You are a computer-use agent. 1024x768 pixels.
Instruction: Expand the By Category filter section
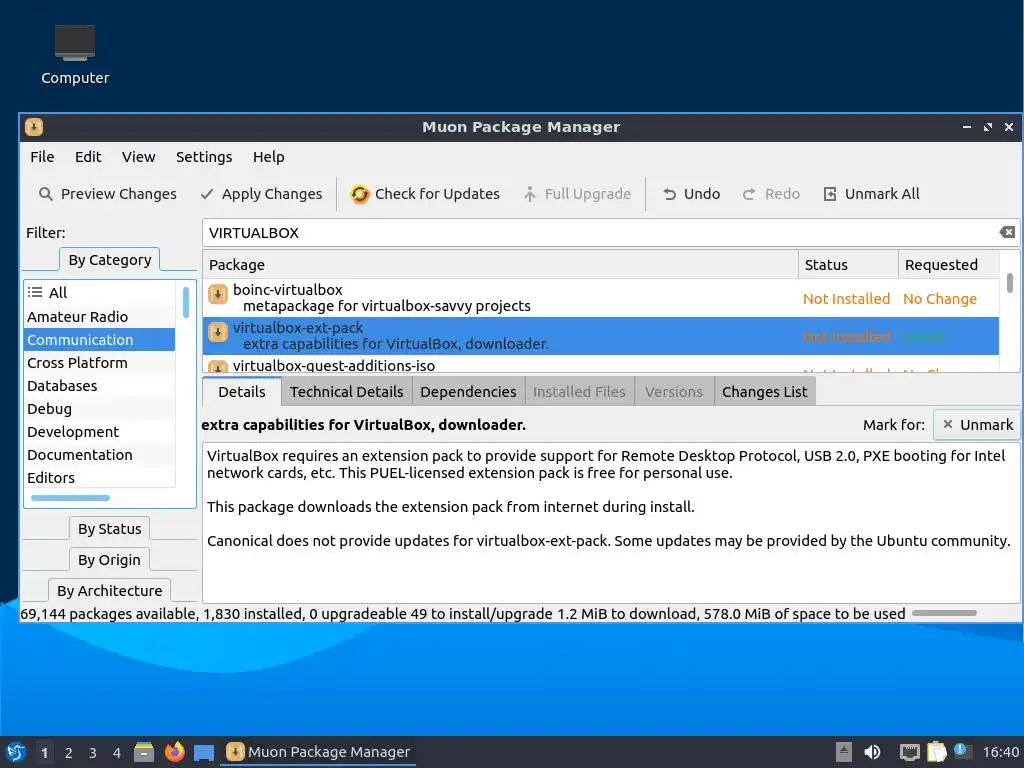(110, 260)
